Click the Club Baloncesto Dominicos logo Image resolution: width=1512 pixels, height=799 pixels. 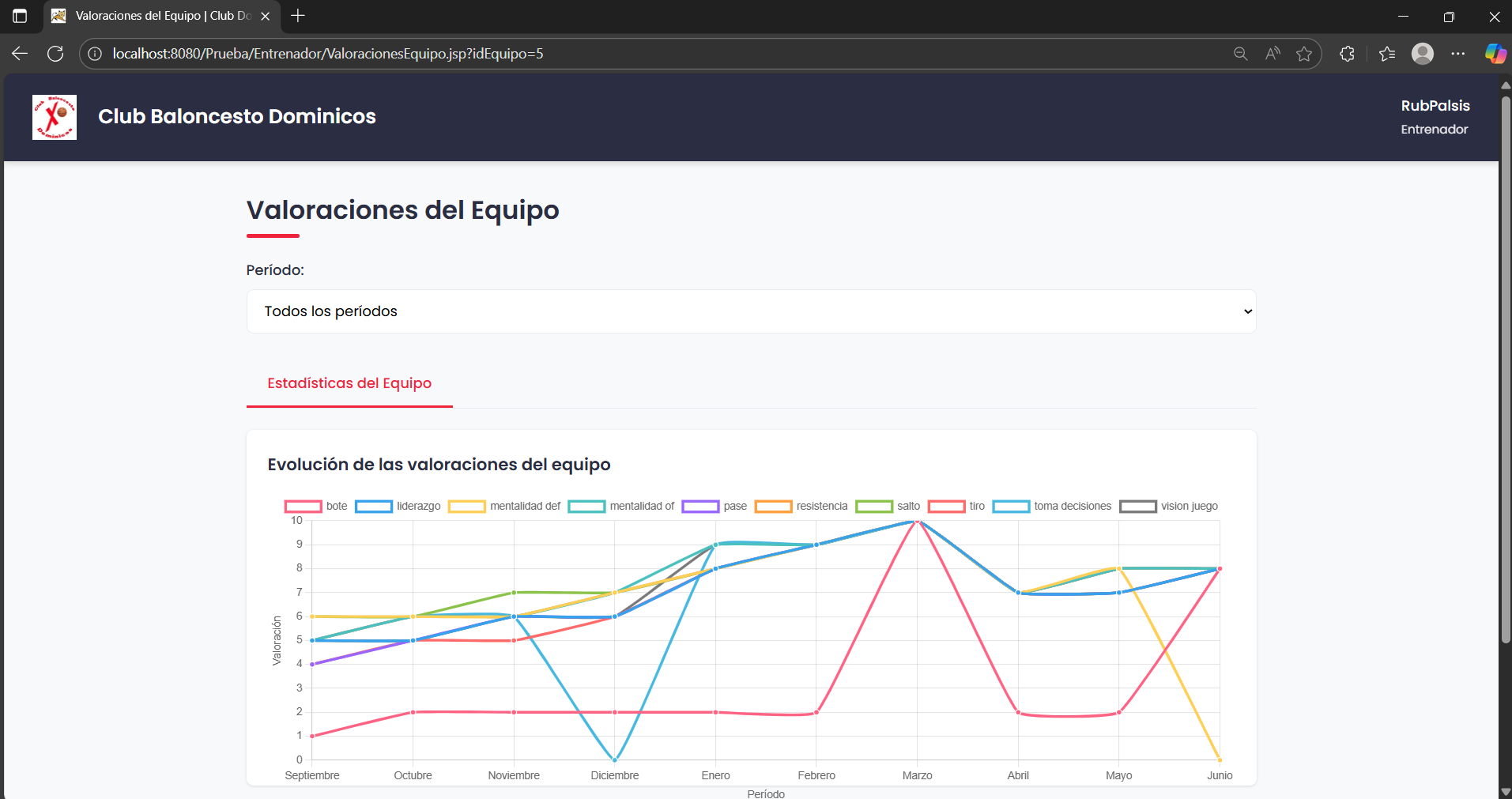(x=54, y=116)
